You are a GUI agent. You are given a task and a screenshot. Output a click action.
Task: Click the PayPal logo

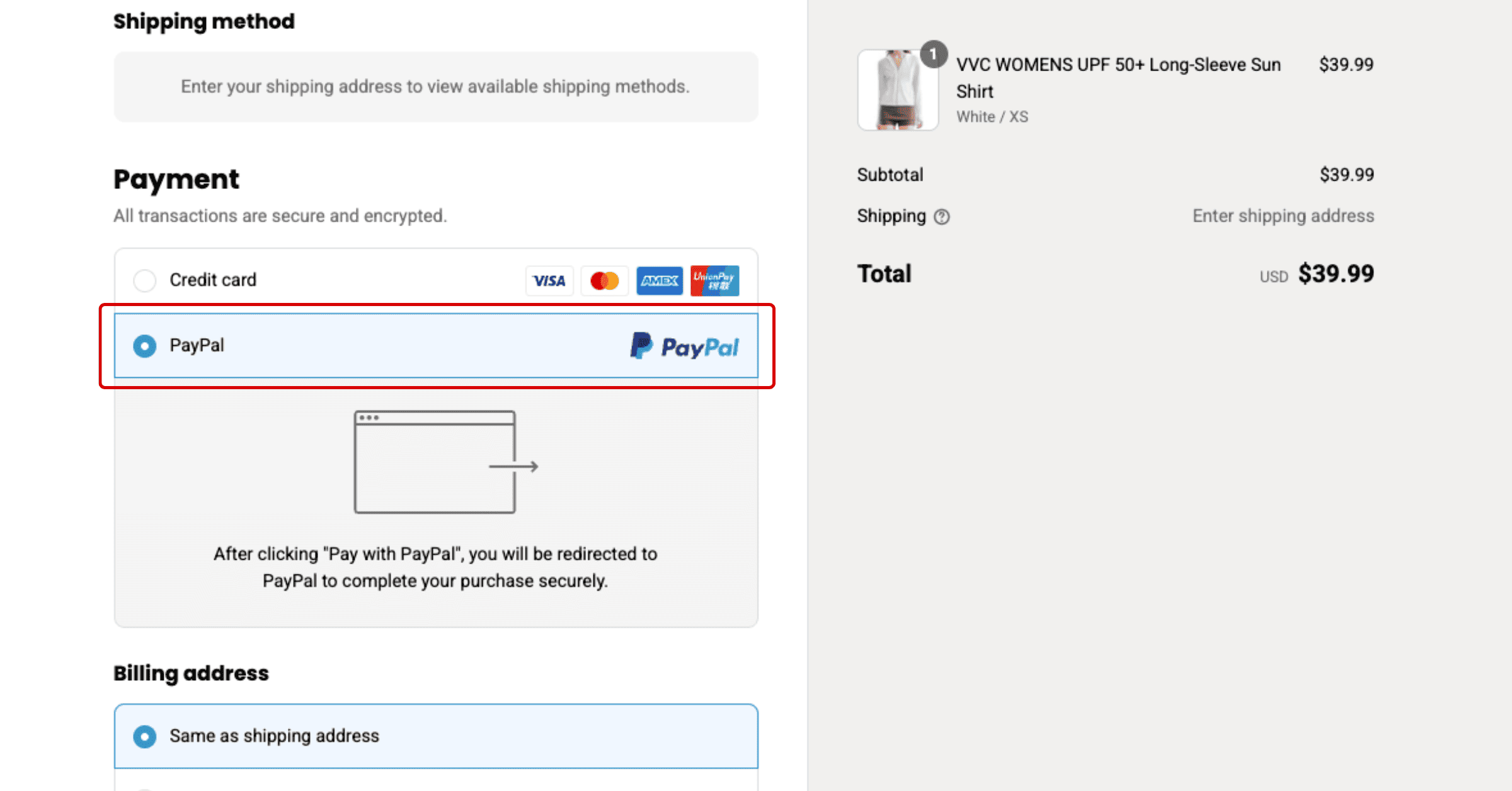pyautogui.click(x=685, y=346)
